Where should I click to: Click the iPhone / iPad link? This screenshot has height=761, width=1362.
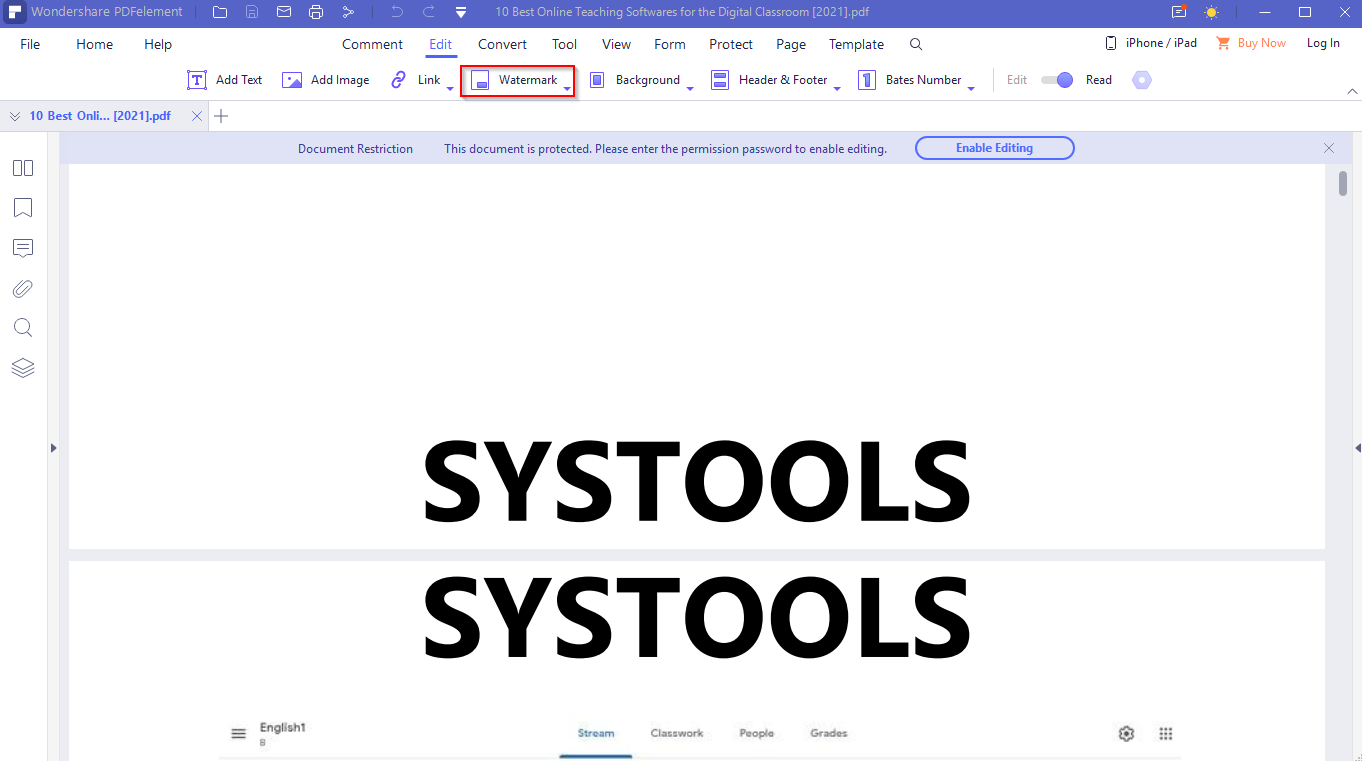[x=1151, y=43]
